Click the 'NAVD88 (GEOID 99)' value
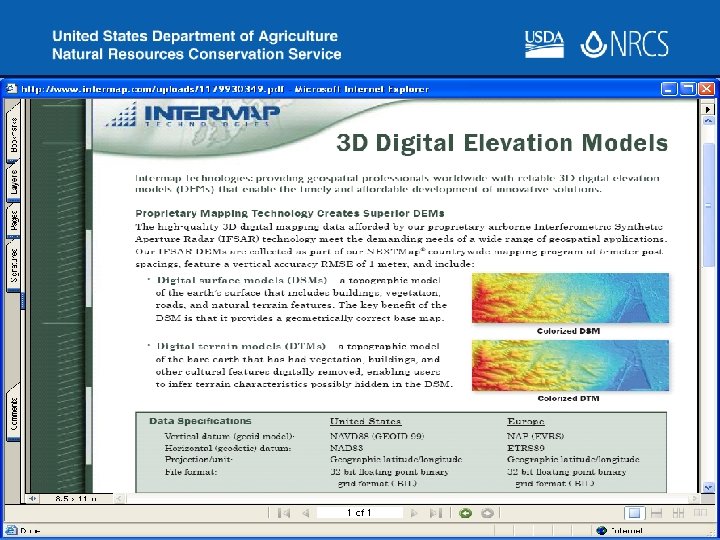The image size is (720, 540). click(x=377, y=436)
